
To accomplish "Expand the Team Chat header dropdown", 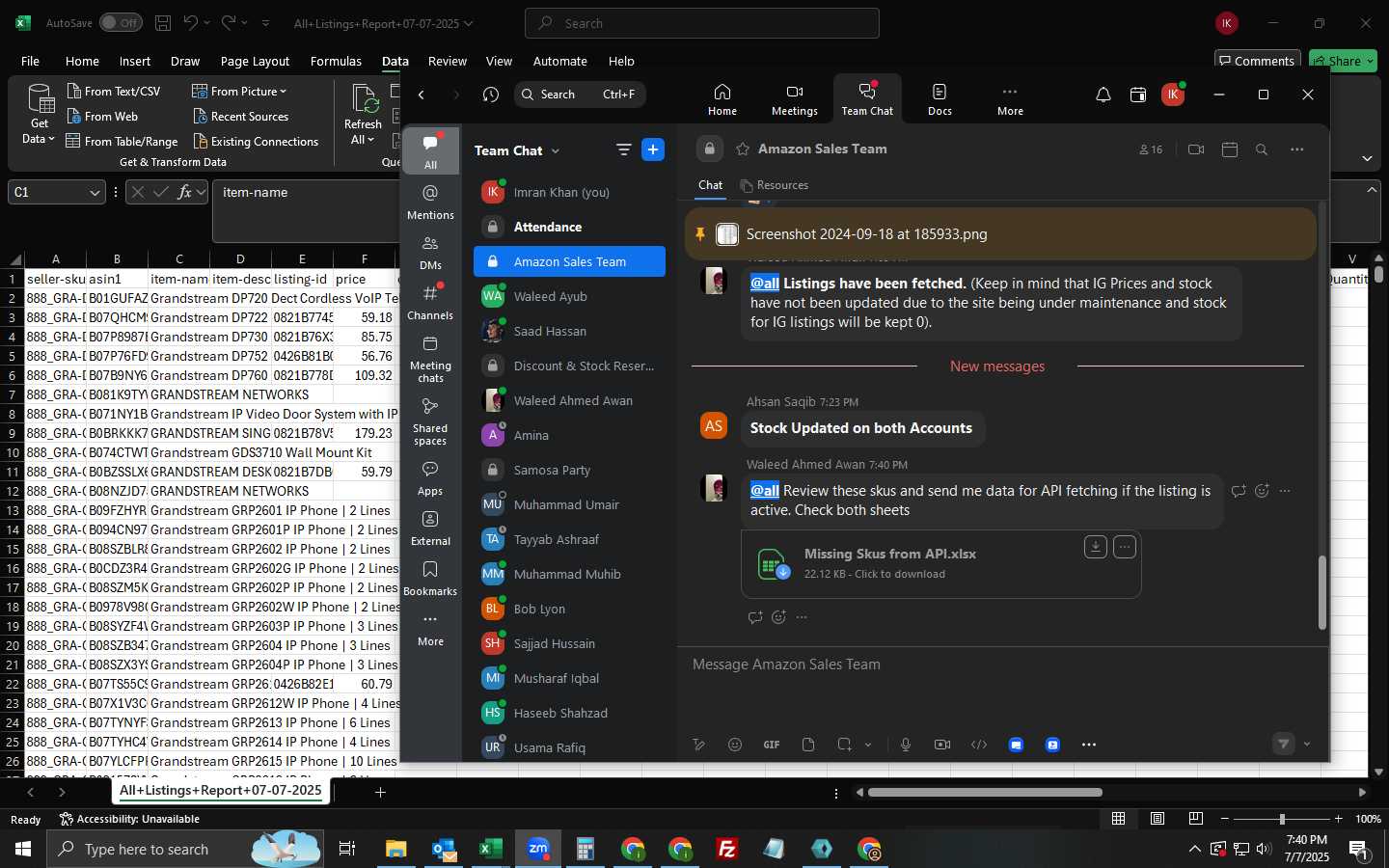I will pyautogui.click(x=556, y=151).
